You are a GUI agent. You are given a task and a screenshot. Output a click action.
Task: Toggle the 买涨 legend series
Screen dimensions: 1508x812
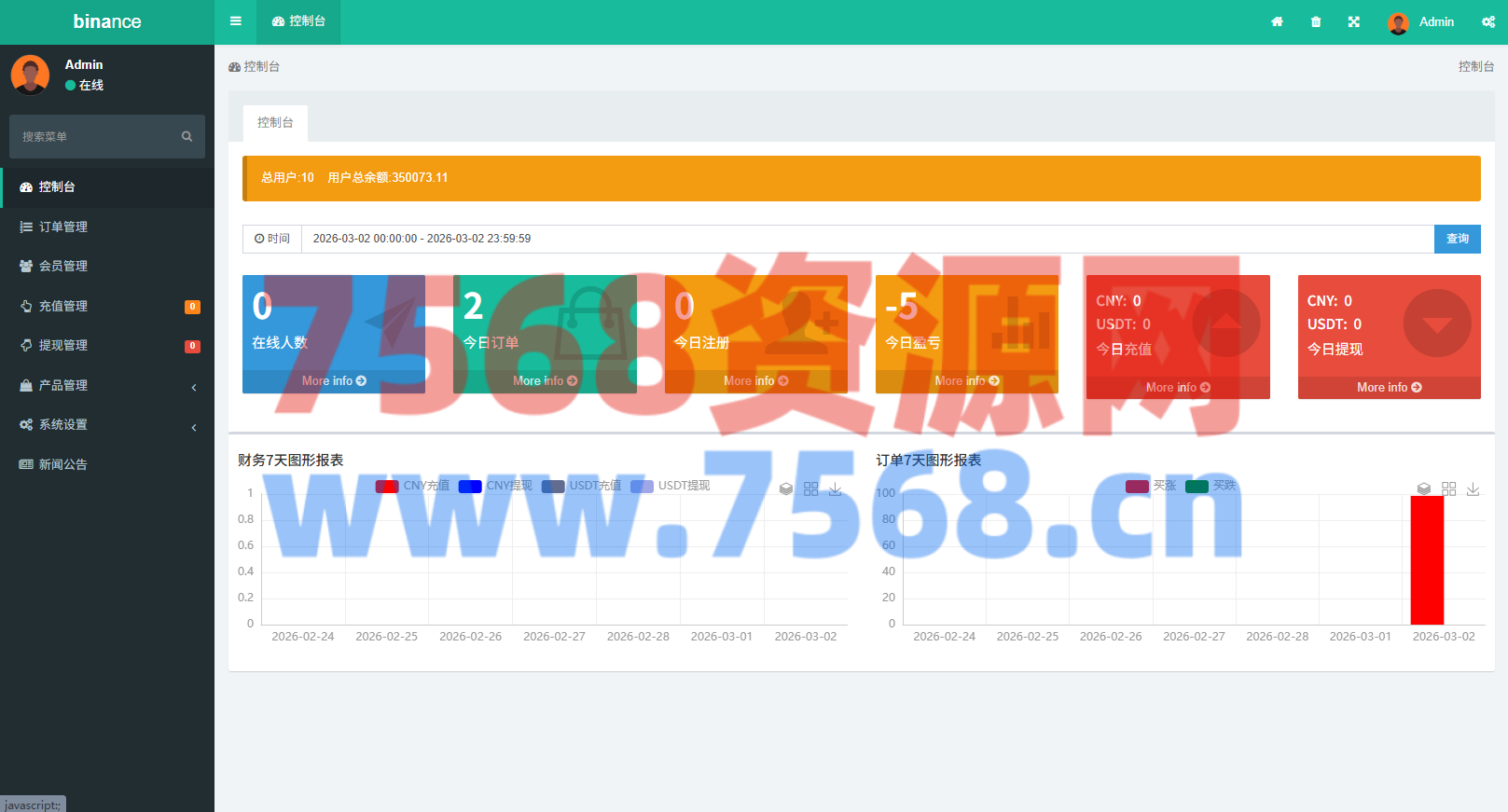(x=1151, y=486)
